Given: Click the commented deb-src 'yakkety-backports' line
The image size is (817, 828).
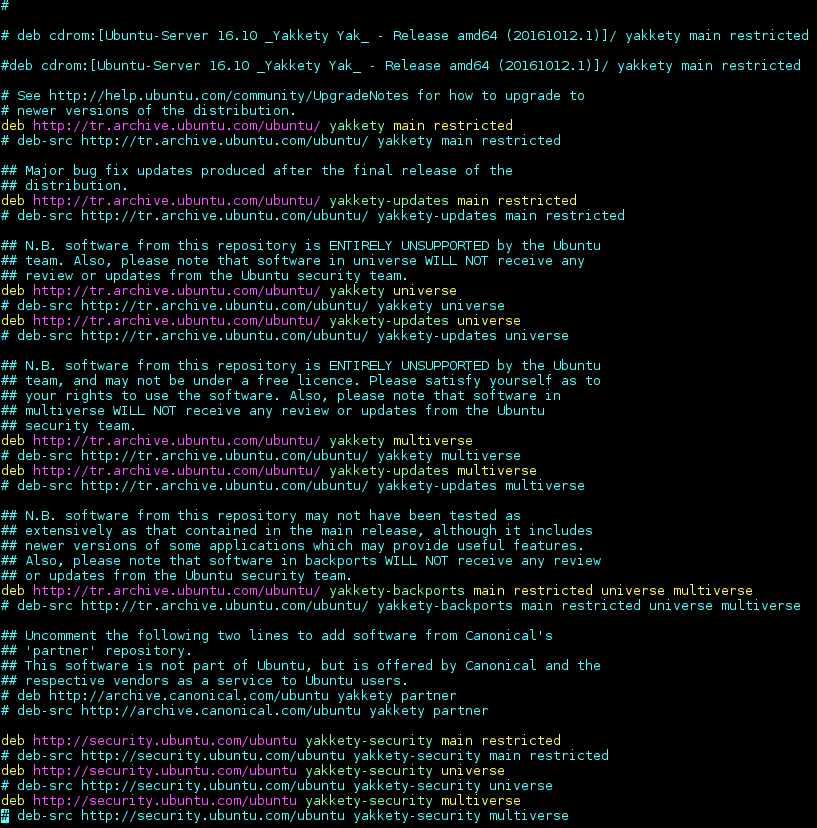Looking at the screenshot, I should tap(401, 606).
